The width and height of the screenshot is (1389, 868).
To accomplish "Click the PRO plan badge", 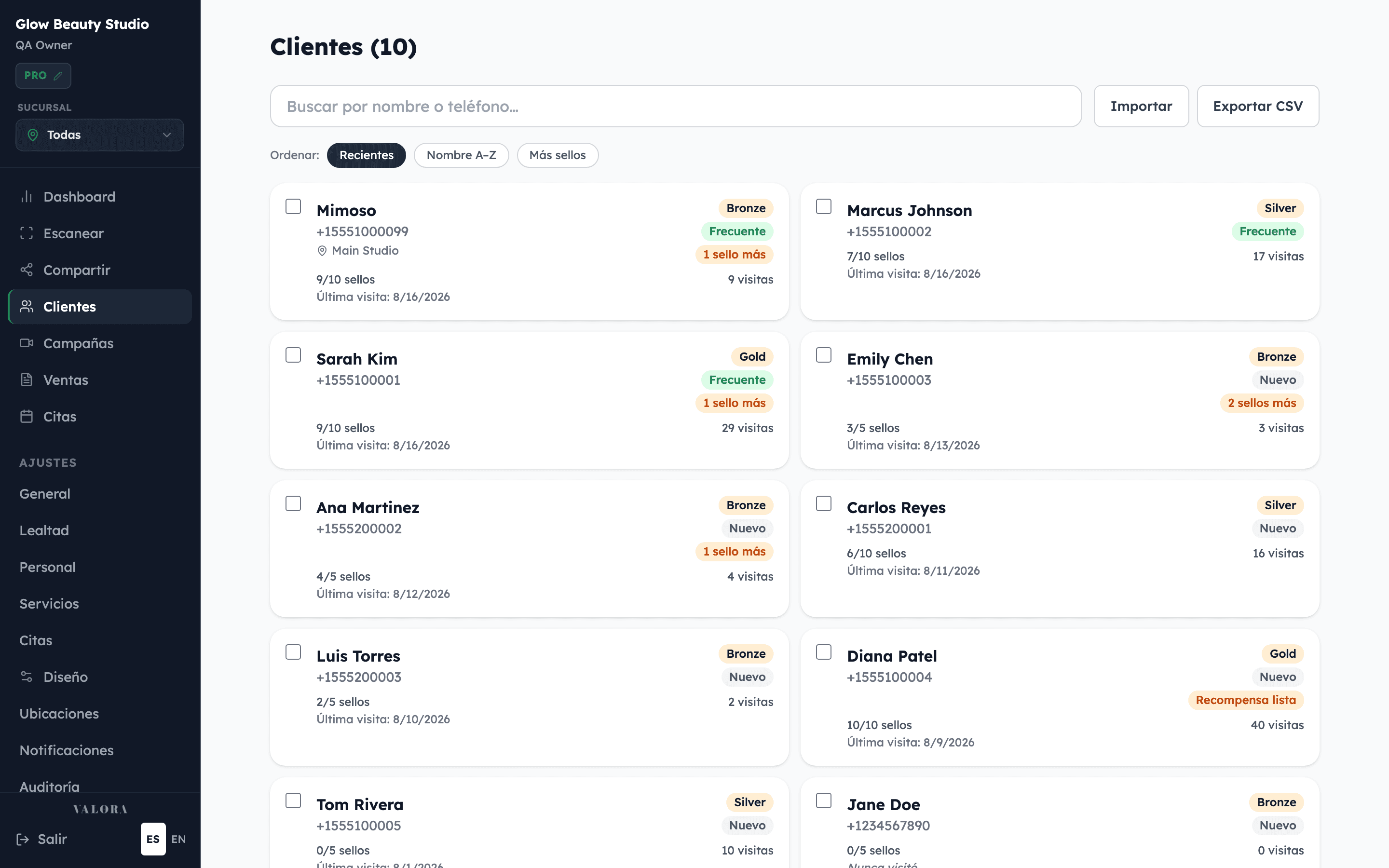I will click(43, 76).
